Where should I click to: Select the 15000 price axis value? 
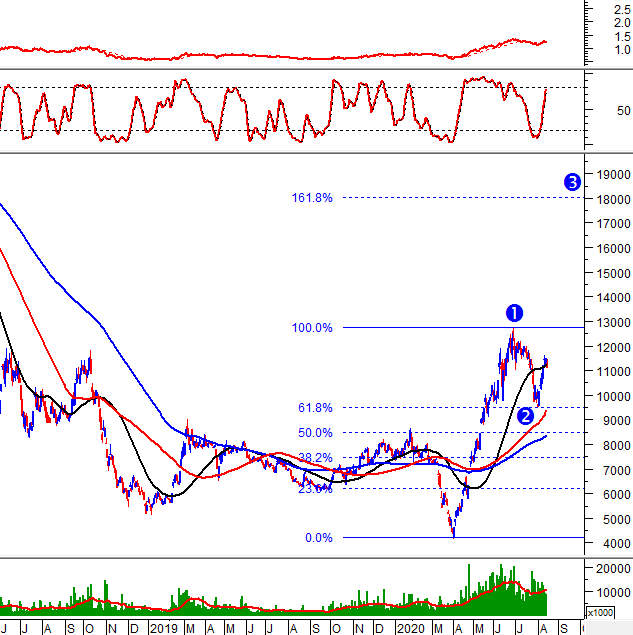click(613, 274)
